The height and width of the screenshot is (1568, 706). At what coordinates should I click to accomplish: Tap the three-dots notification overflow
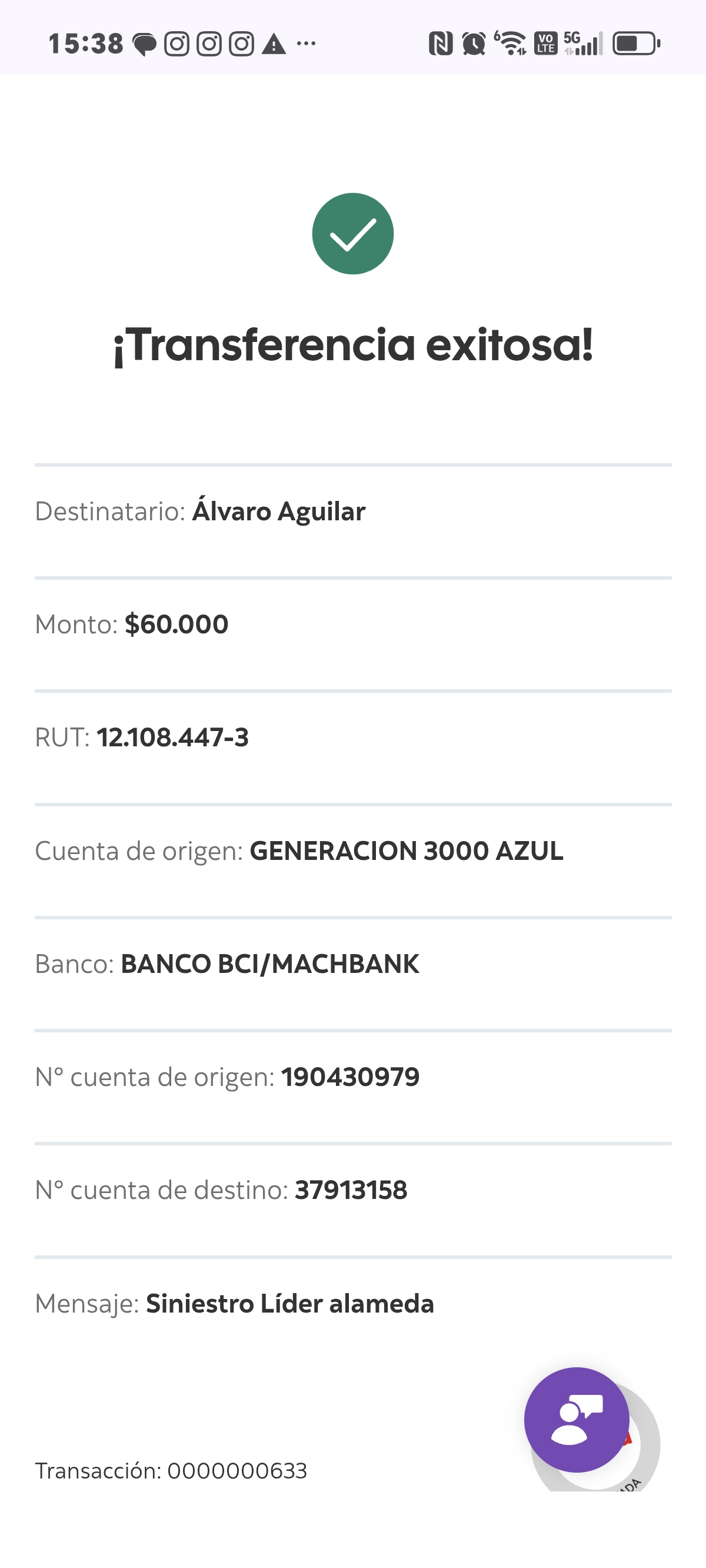[306, 44]
